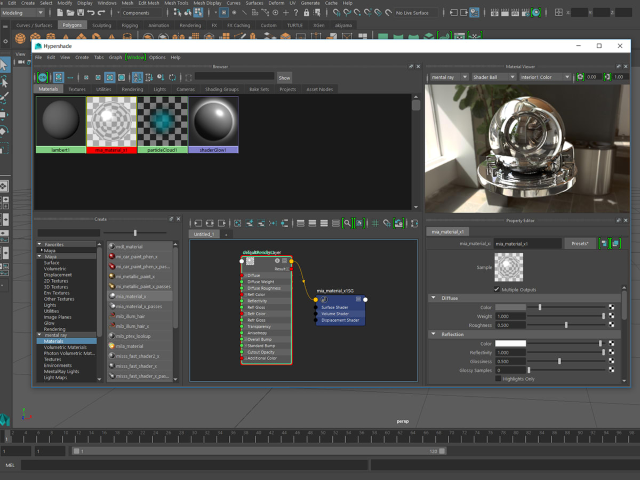Select Volumetric Materials in Create tree
Viewport: 640px width, 480px height.
tap(65, 347)
